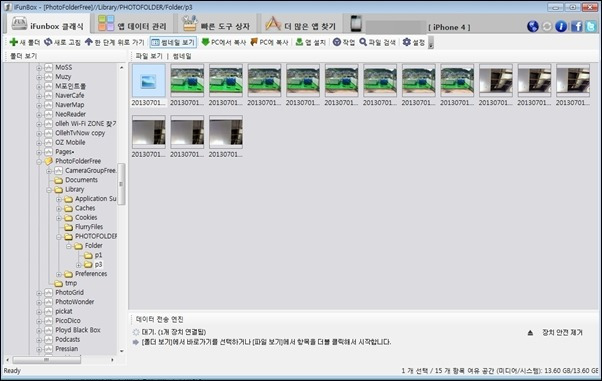
Task: Select the third thumbnail in second row
Action: pos(226,132)
